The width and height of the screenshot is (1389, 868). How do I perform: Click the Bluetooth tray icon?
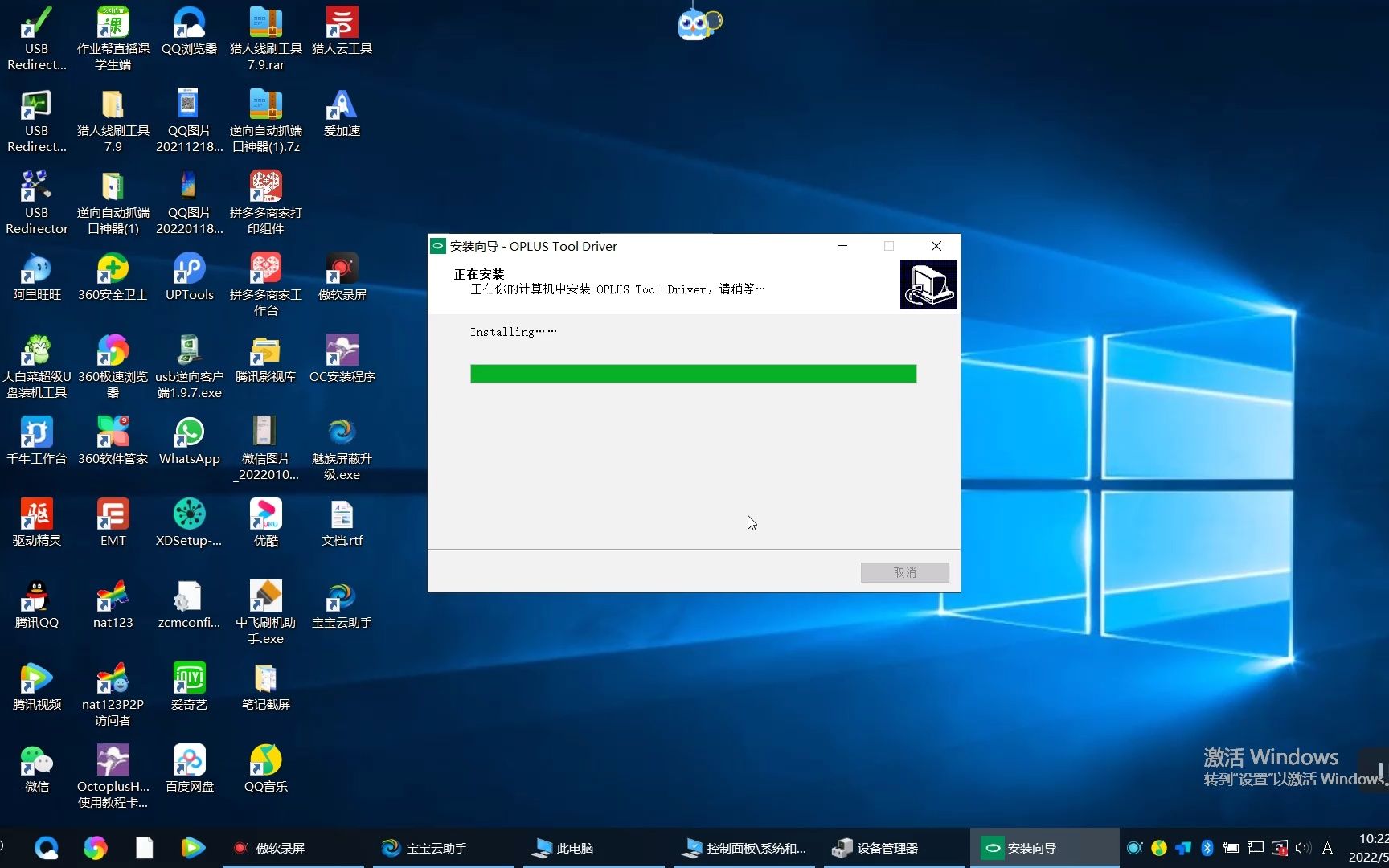1207,848
